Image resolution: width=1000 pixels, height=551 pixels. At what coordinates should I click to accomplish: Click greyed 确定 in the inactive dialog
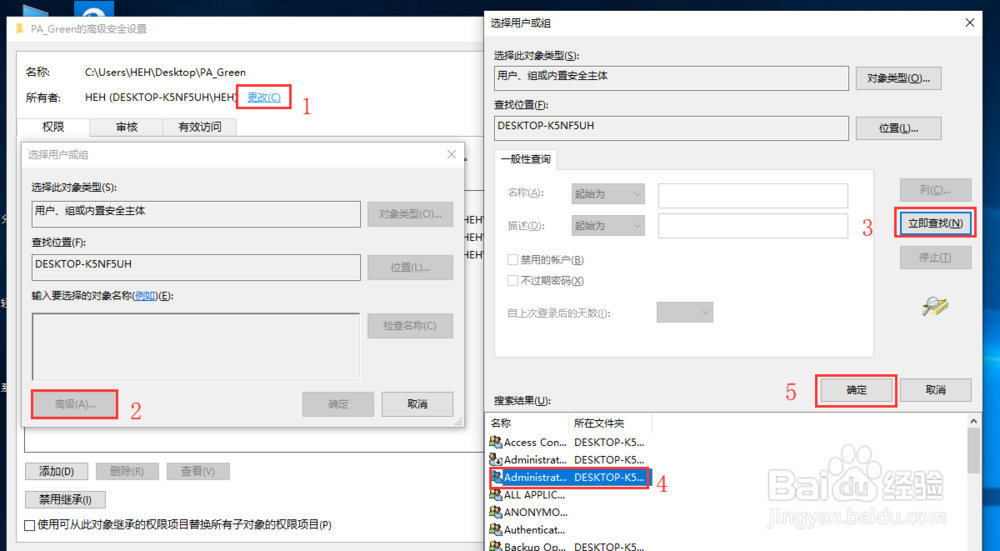click(x=338, y=404)
